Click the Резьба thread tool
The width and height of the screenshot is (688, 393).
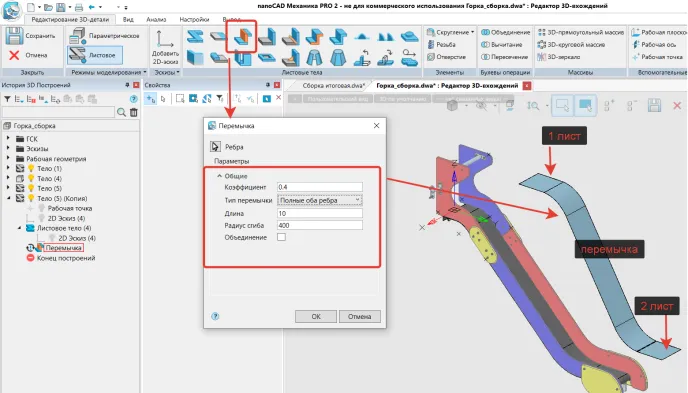[441, 45]
